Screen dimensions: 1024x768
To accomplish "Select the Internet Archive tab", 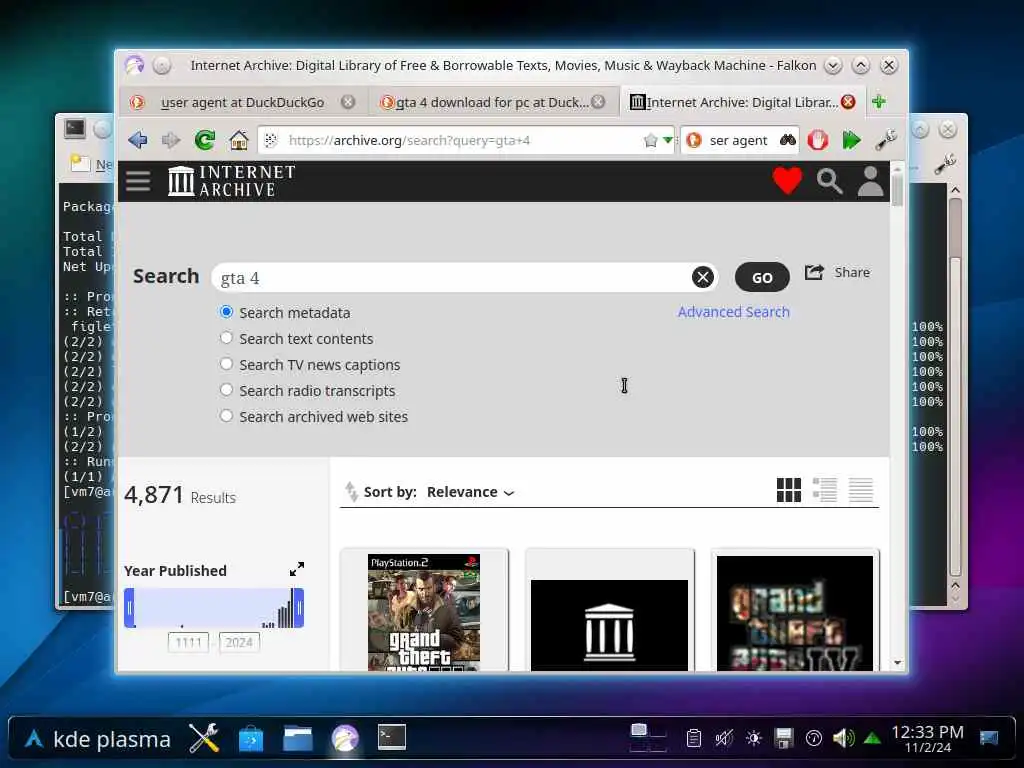I will (x=743, y=103).
